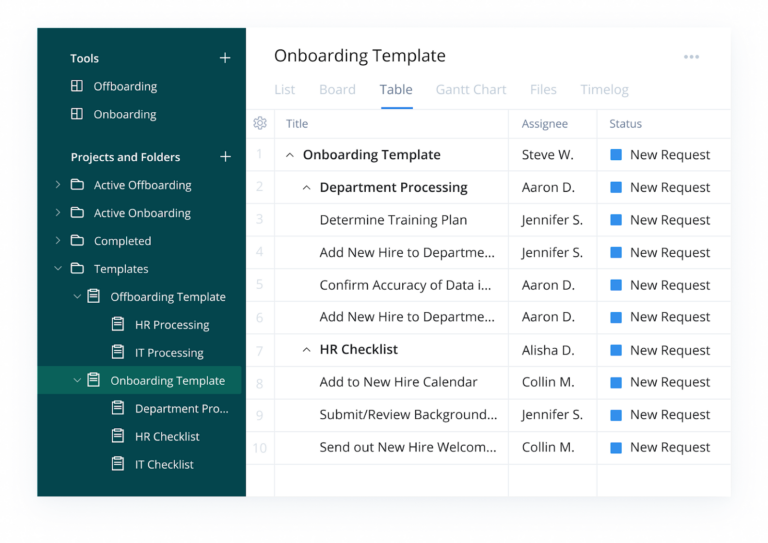
Task: Click the plus icon beside Projects and Folders
Action: point(225,157)
